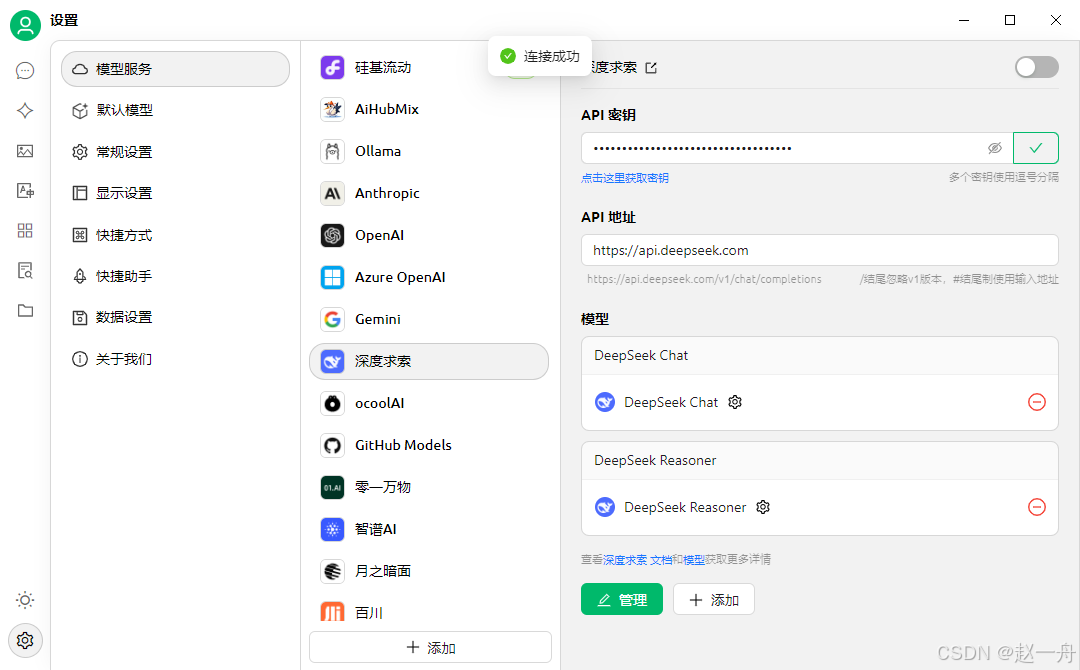Image resolution: width=1080 pixels, height=670 pixels.
Task: Open 深度求索 official site external link icon
Action: [651, 67]
